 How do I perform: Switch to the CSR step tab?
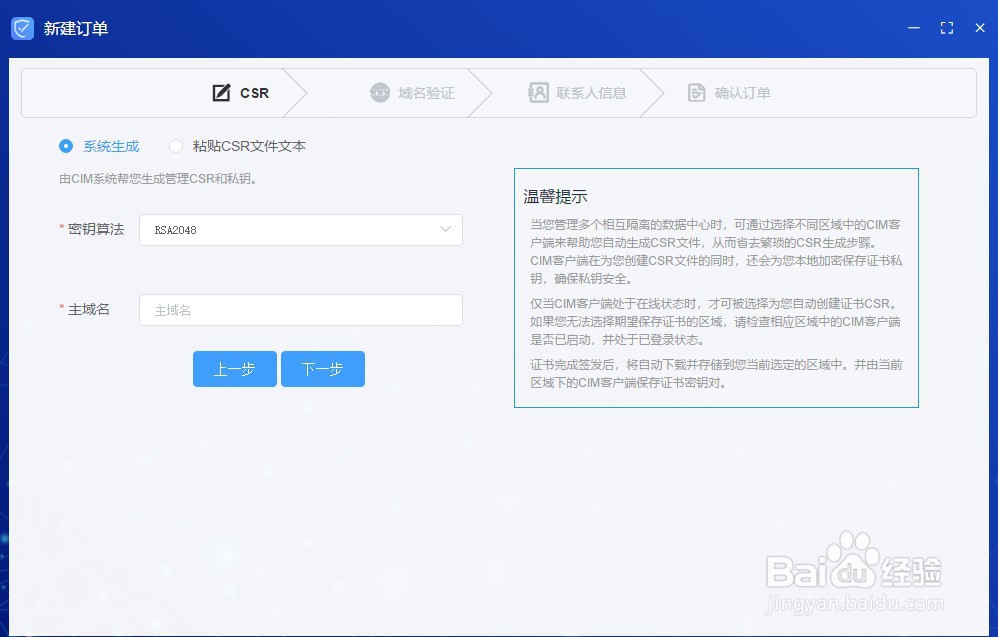pyautogui.click(x=241, y=93)
